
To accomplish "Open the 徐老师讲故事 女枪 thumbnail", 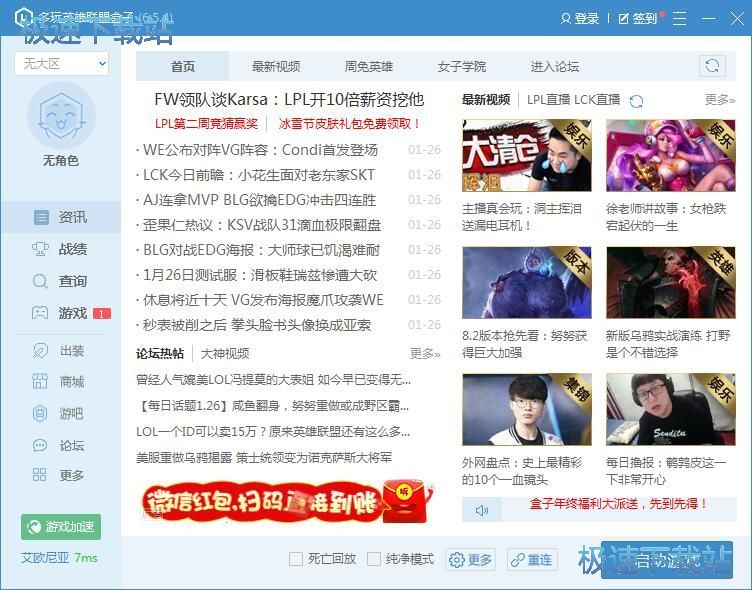I will pos(670,155).
